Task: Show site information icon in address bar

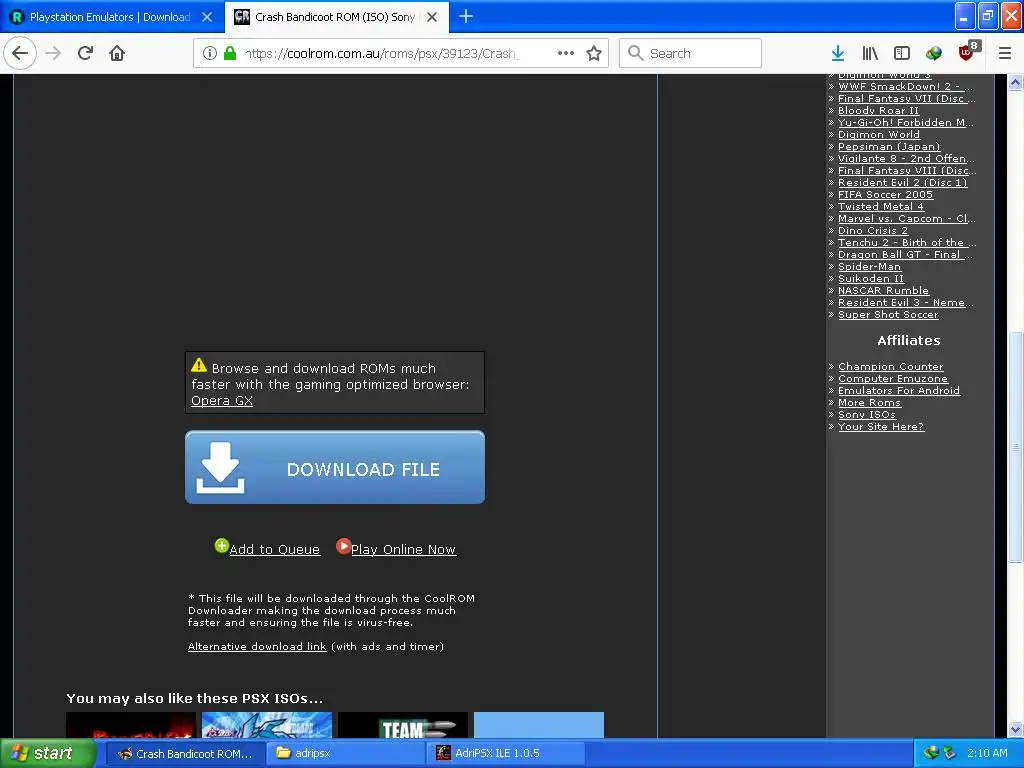Action: [209, 53]
